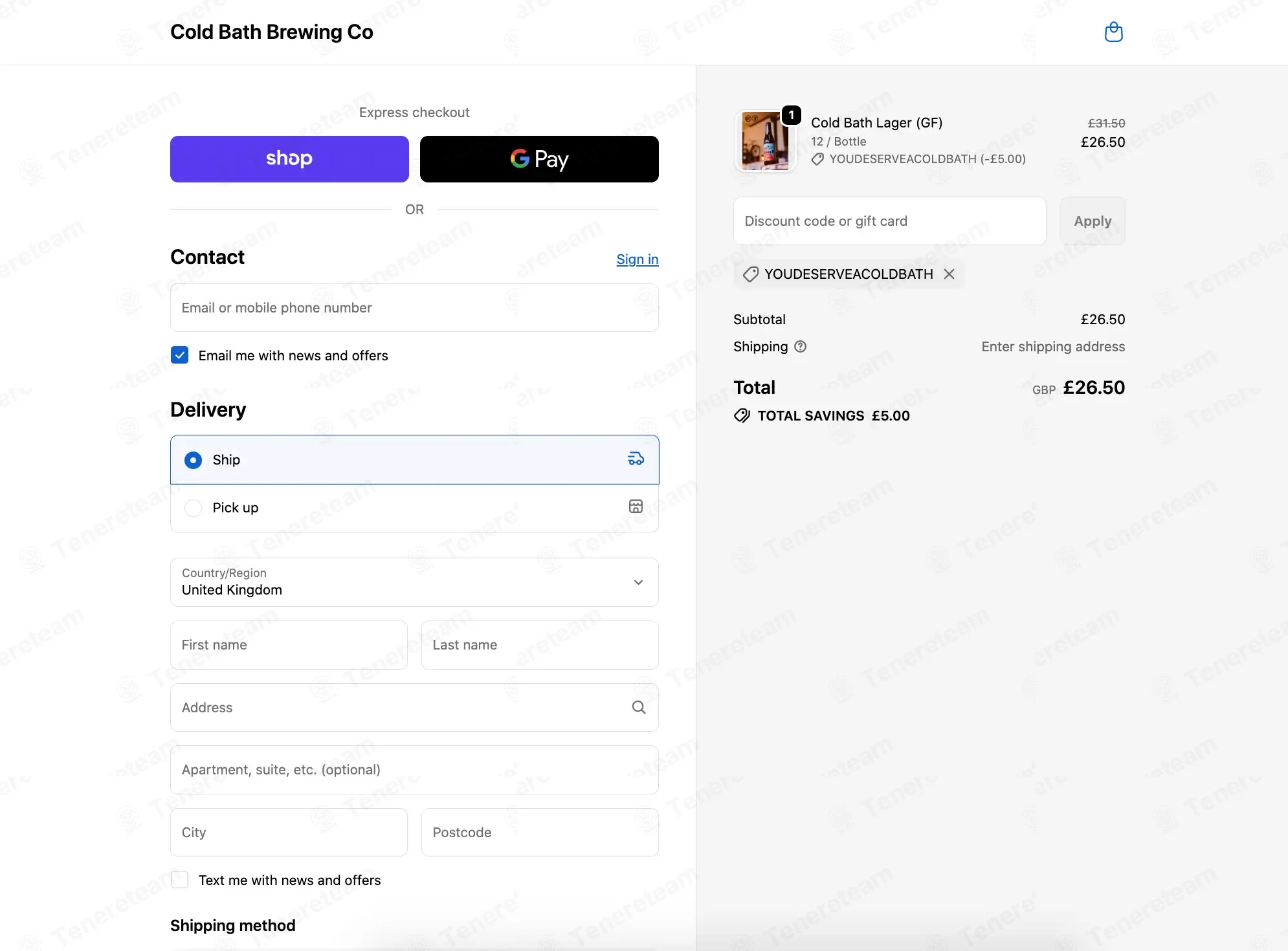Pay with the Shop express checkout button
1288x951 pixels.
289,159
